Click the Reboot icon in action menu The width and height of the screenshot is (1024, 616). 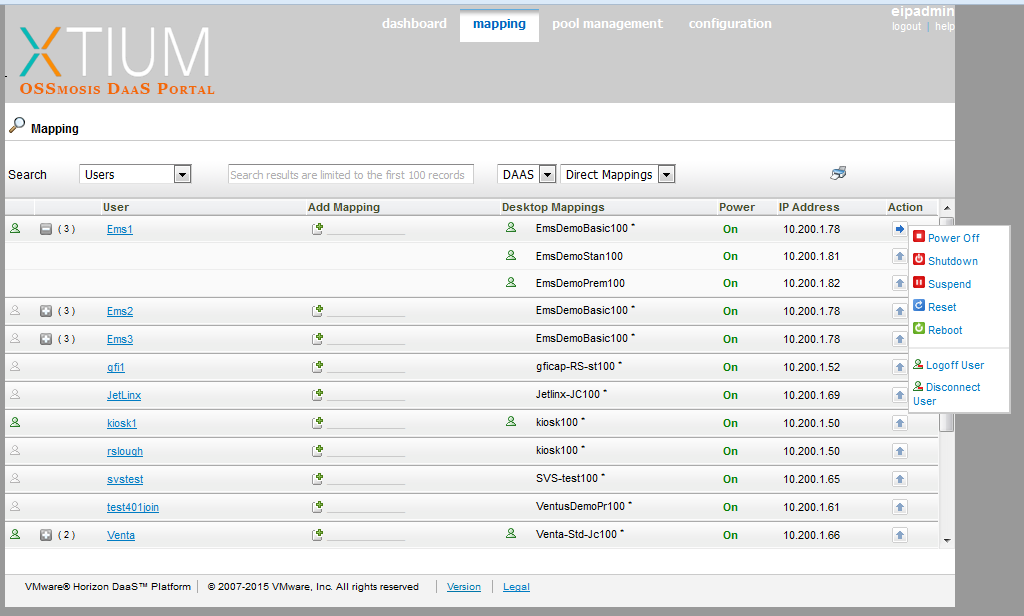[x=919, y=329]
